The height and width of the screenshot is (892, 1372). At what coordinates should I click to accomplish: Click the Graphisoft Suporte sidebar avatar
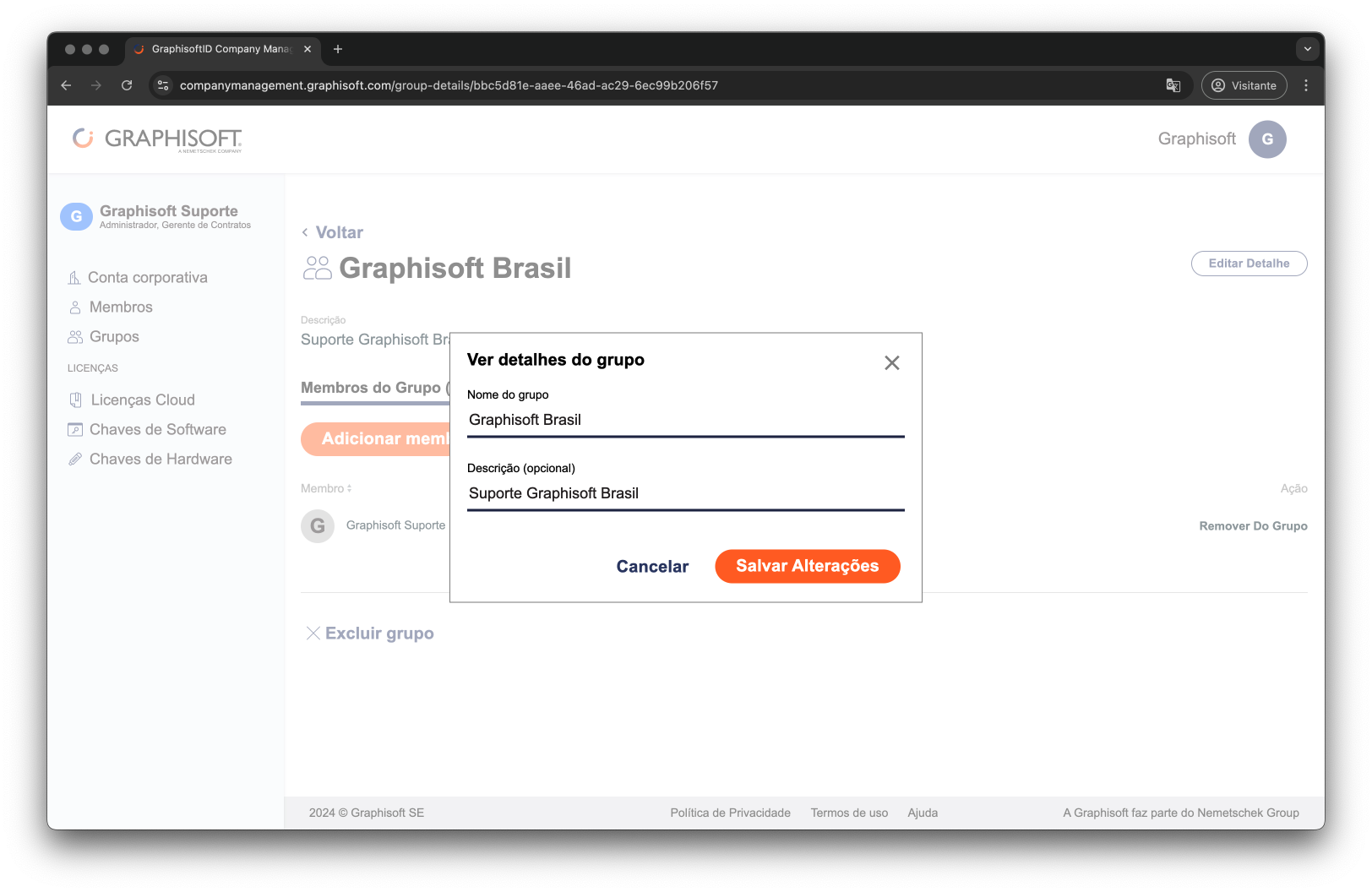(x=76, y=216)
